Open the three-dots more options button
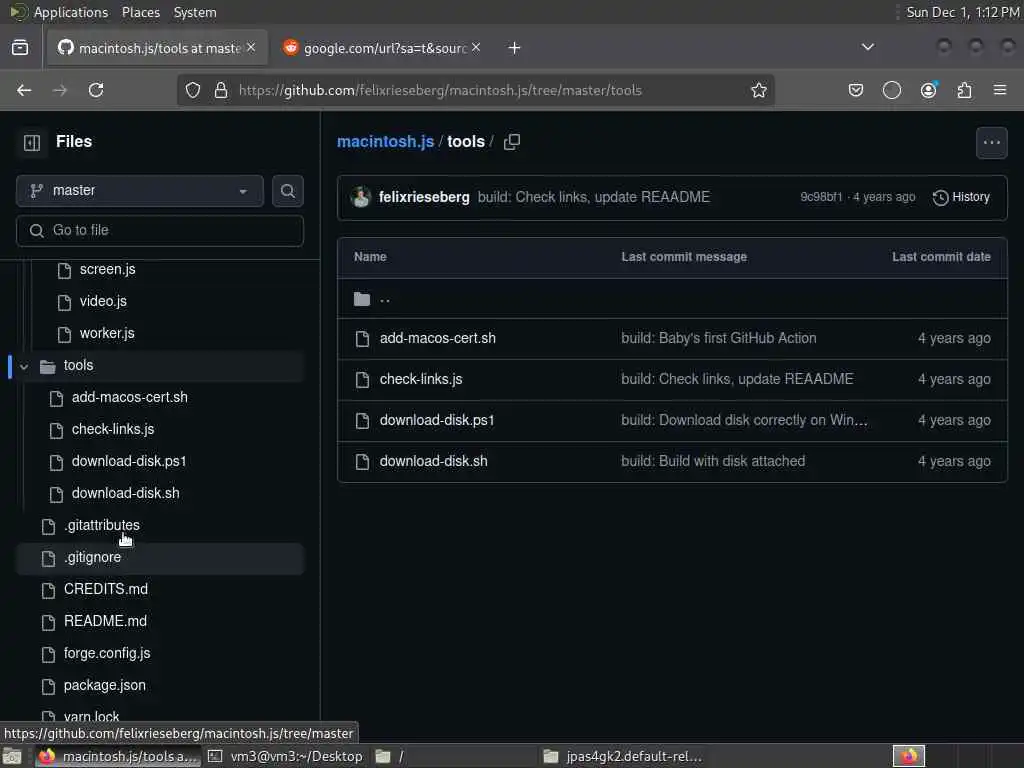1024x768 pixels. tap(991, 142)
